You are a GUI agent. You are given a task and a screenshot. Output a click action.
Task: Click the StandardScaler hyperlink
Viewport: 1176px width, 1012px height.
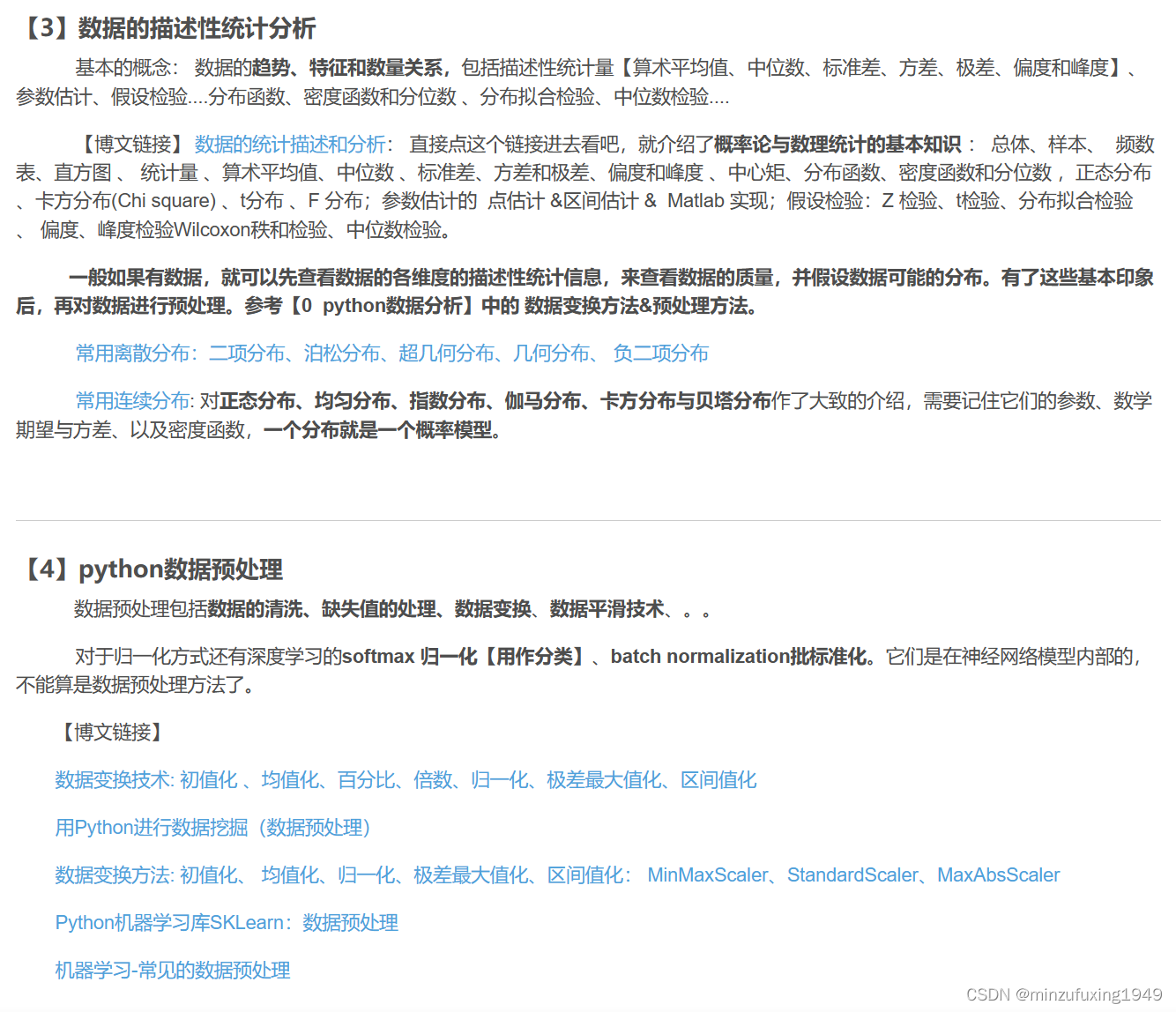point(852,875)
